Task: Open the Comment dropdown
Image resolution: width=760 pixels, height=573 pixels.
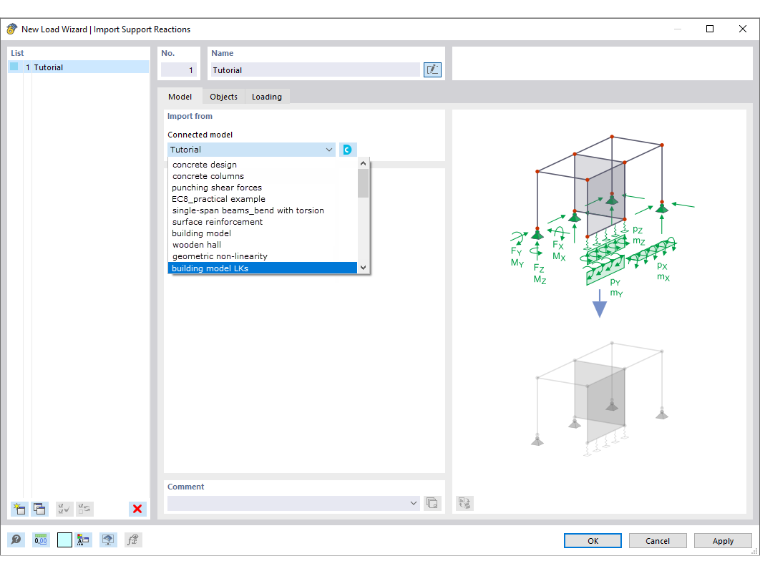Action: pyautogui.click(x=413, y=503)
